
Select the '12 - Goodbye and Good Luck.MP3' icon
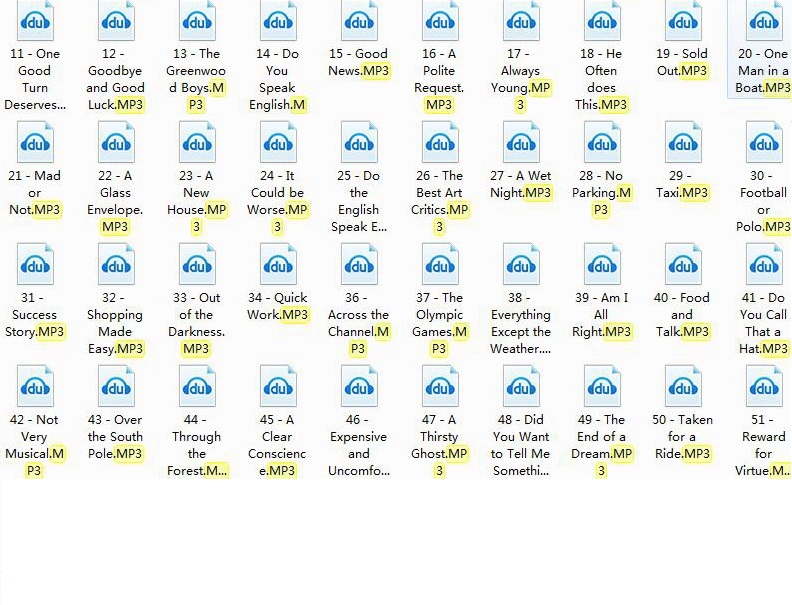click(116, 21)
